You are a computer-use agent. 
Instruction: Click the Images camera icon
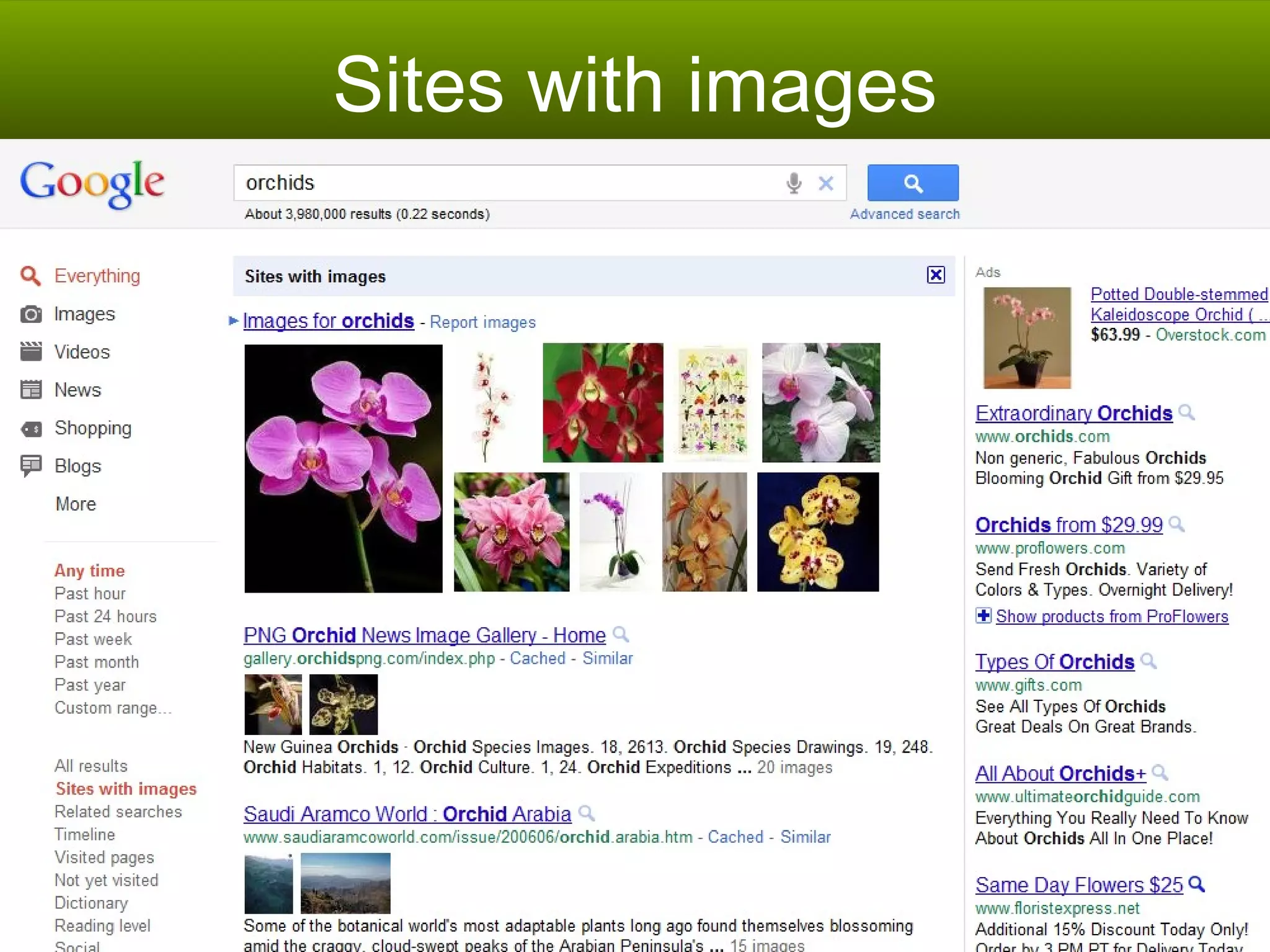(x=31, y=314)
